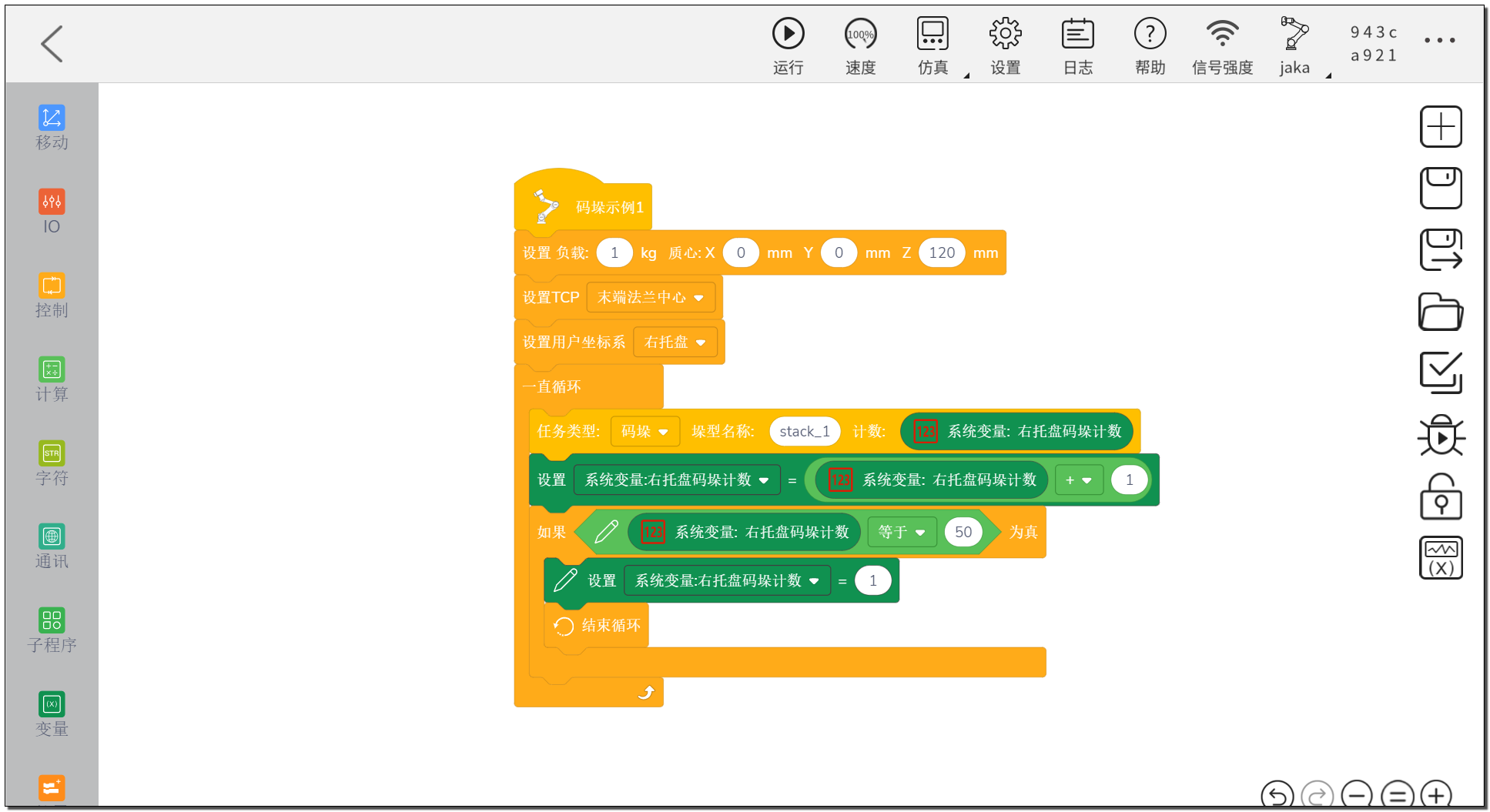1490x812 pixels.
Task: Toggle the program lock icon
Action: point(1441,496)
